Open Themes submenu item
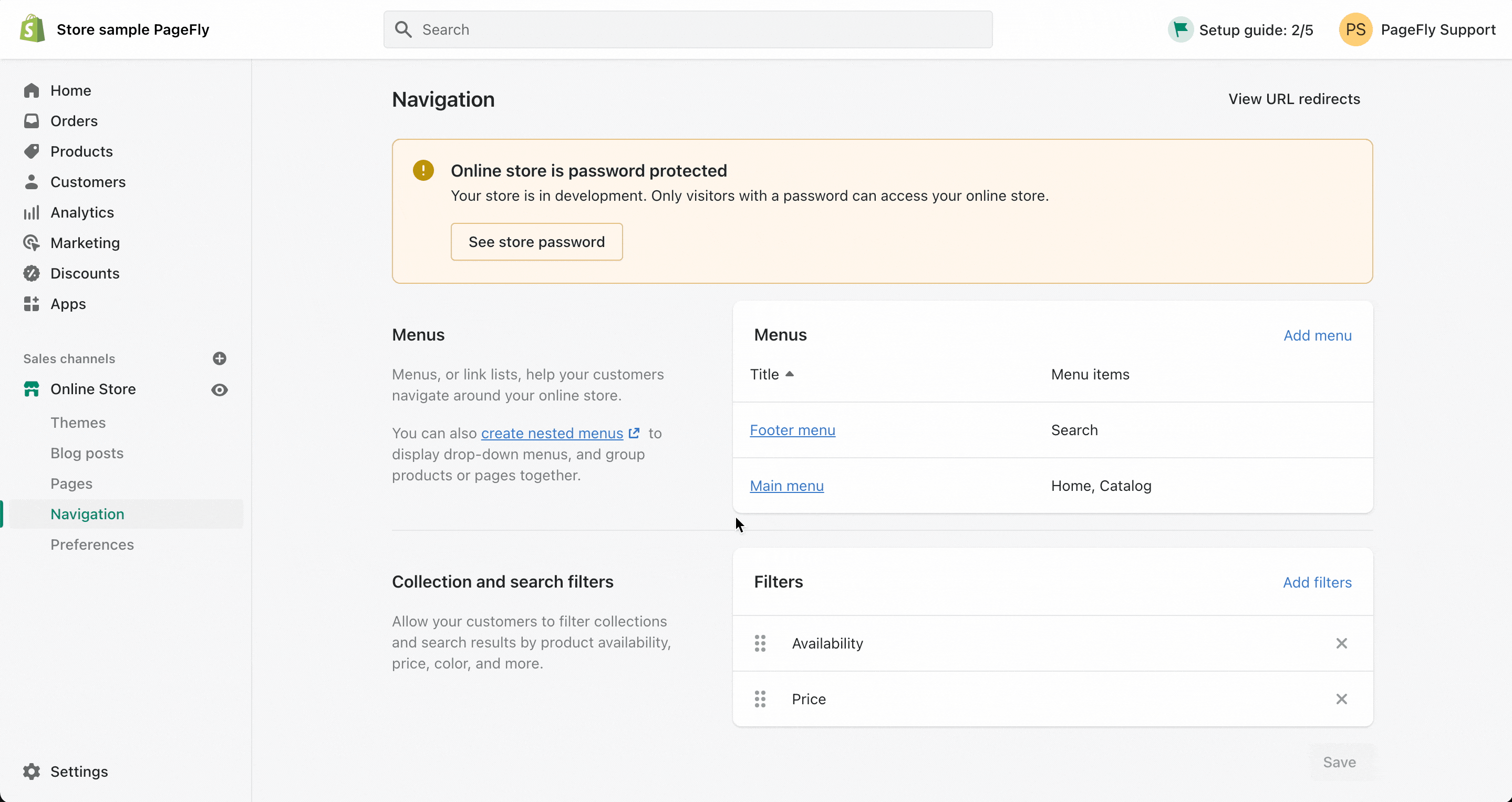The width and height of the screenshot is (1512, 802). (78, 423)
